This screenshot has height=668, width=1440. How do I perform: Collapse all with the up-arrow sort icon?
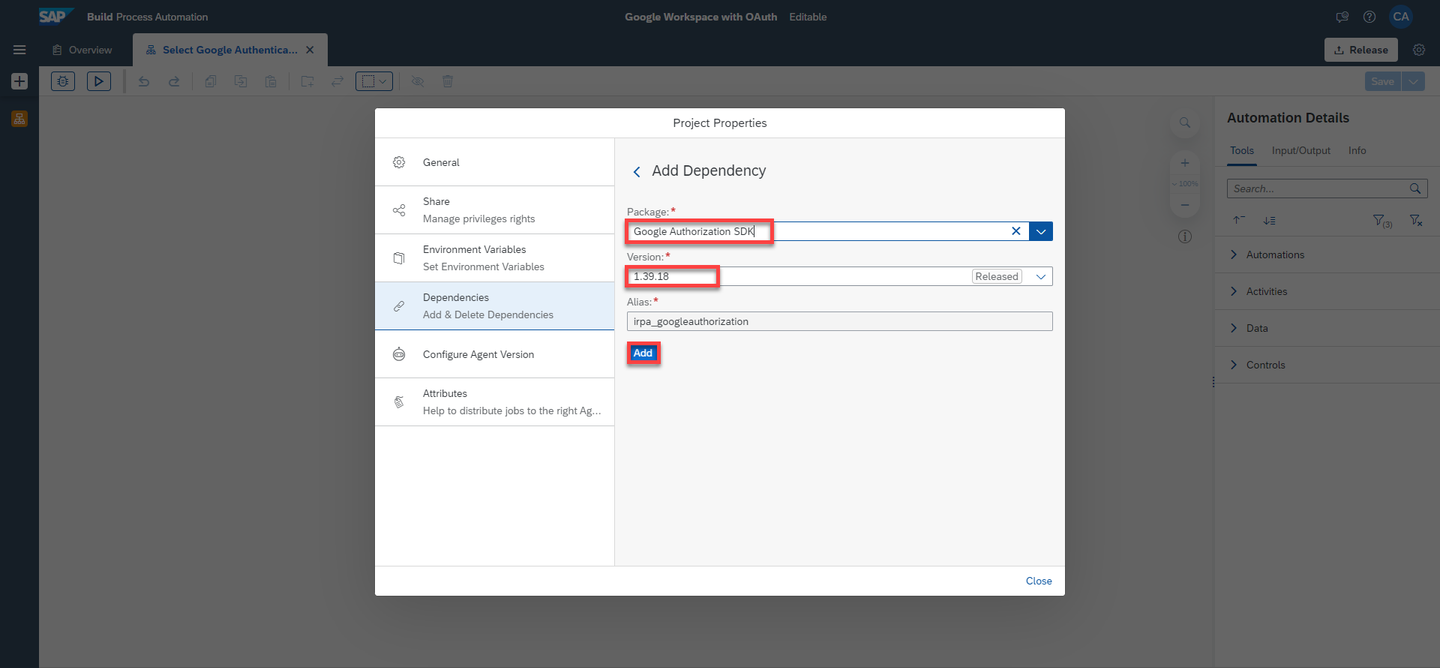pyautogui.click(x=1238, y=220)
